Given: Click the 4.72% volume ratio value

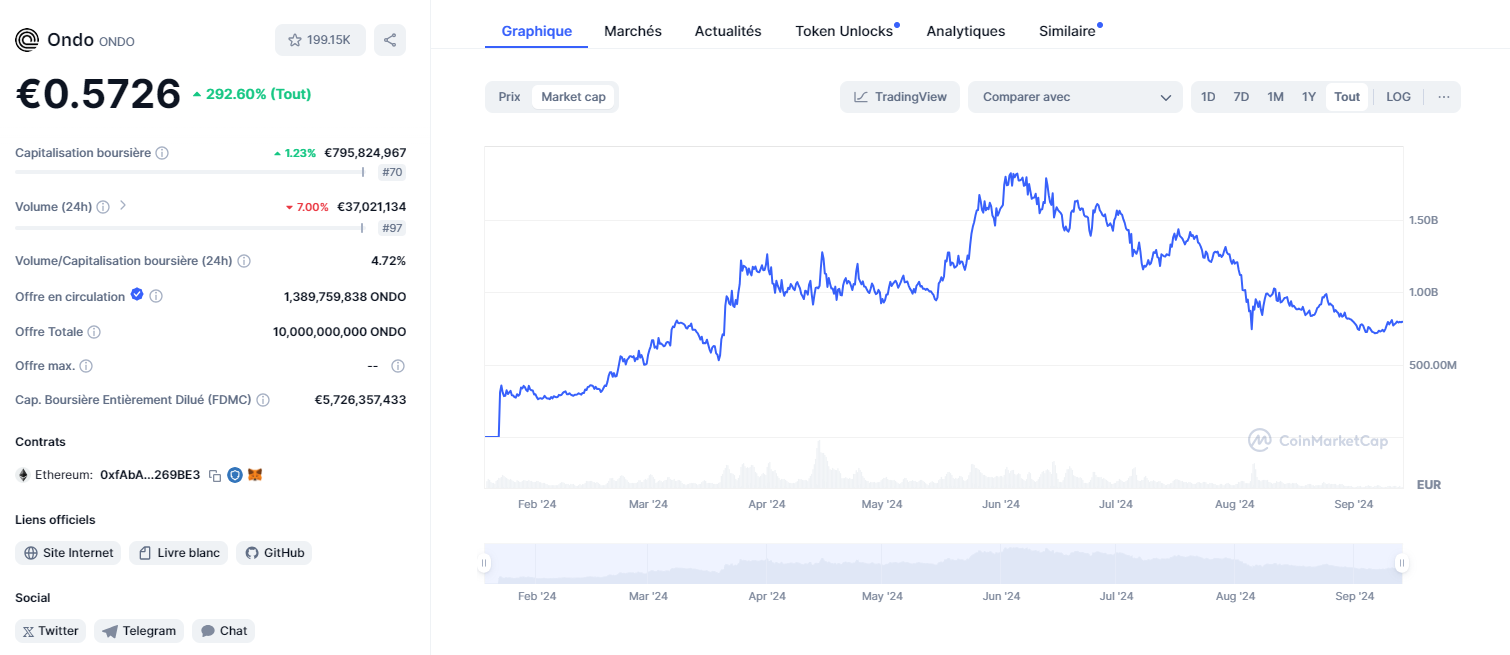Looking at the screenshot, I should (388, 261).
